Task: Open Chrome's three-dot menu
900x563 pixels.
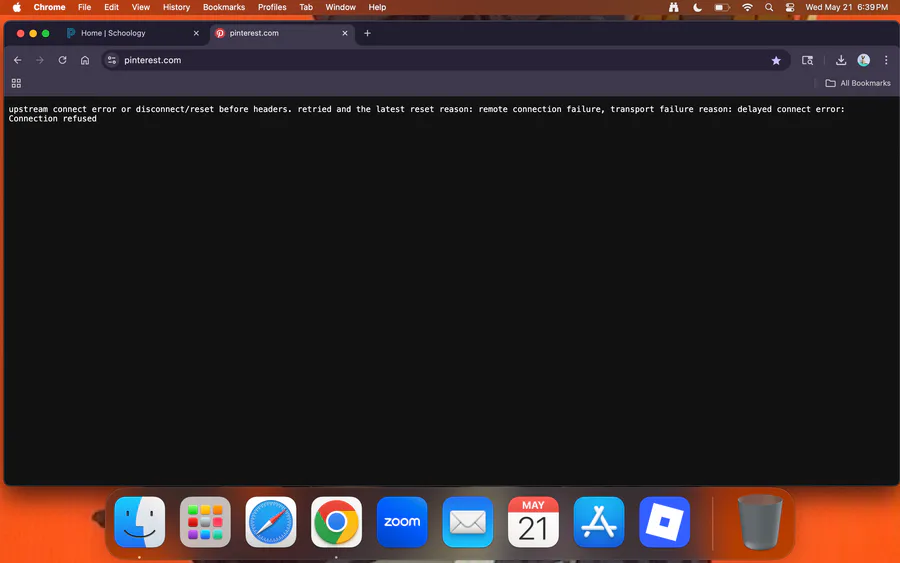Action: (x=886, y=60)
